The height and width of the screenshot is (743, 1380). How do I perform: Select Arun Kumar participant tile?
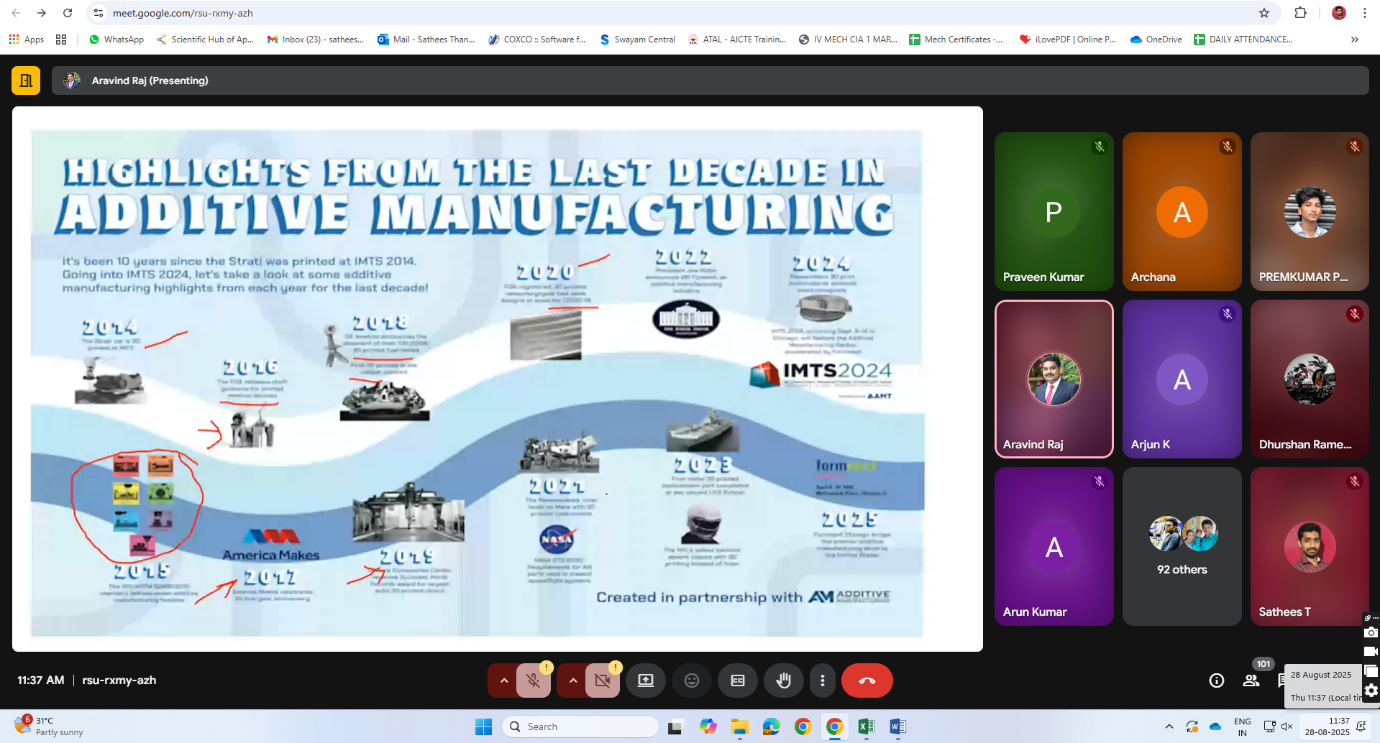pyautogui.click(x=1053, y=546)
